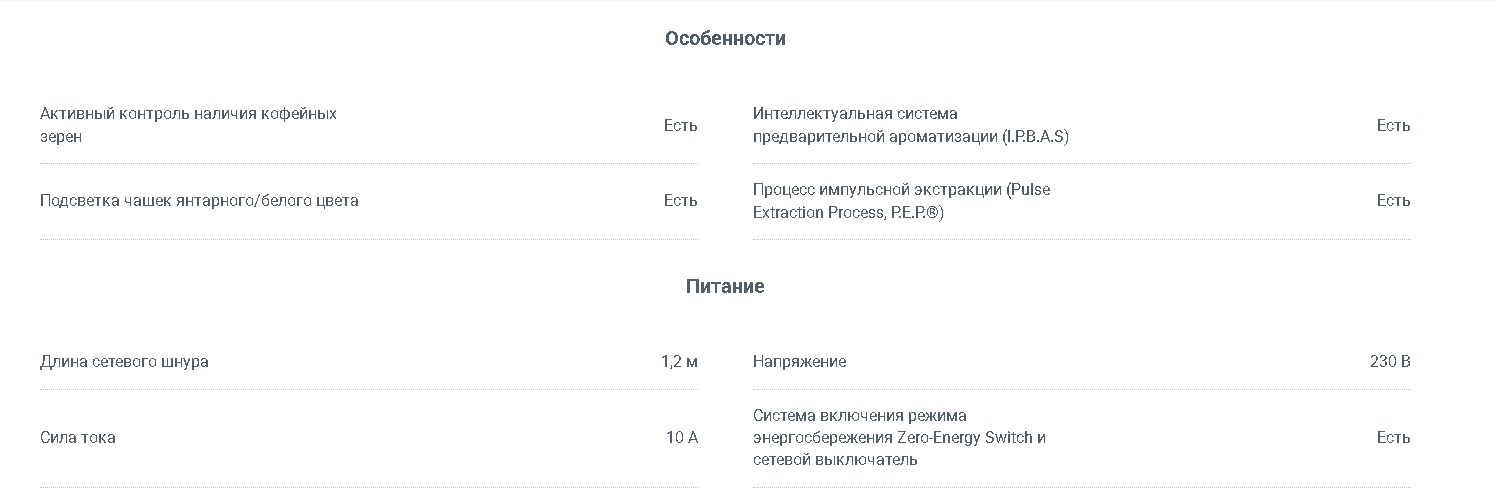Click the 10 А current value
The width and height of the screenshot is (1496, 488).
tap(682, 438)
